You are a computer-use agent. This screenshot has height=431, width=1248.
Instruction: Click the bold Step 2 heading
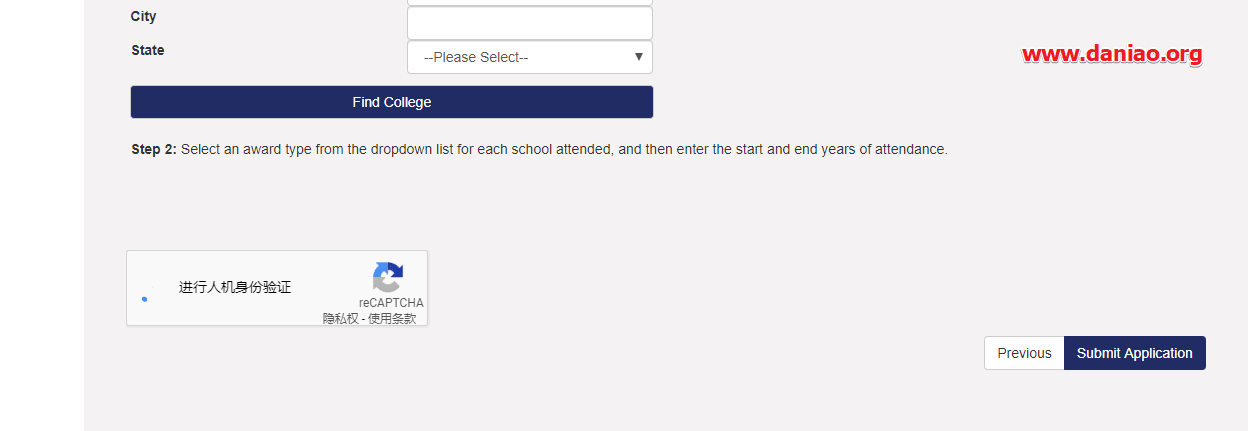pos(154,149)
